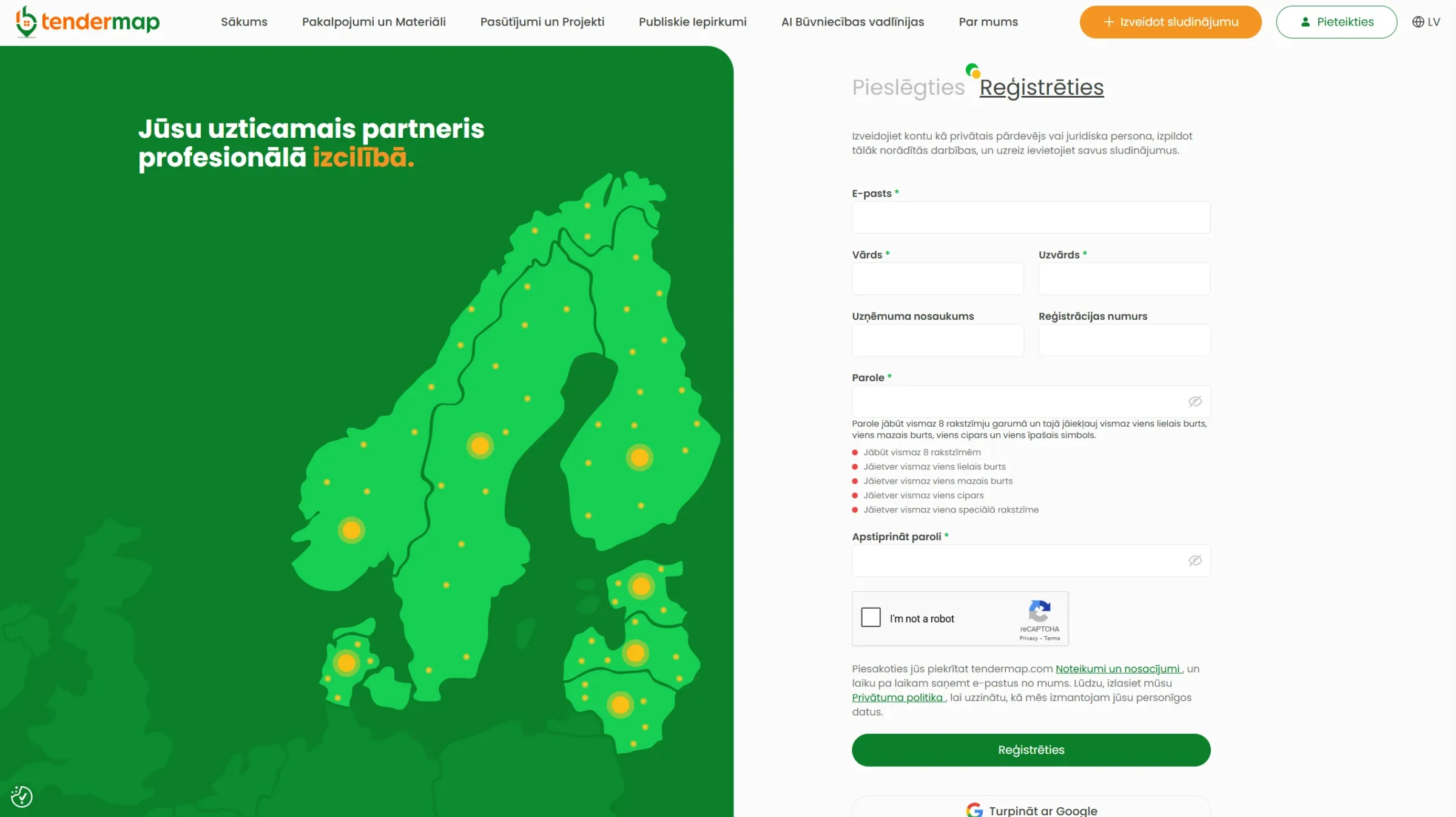Image resolution: width=1456 pixels, height=817 pixels.
Task: Check the I'm not a robot box
Action: [871, 617]
